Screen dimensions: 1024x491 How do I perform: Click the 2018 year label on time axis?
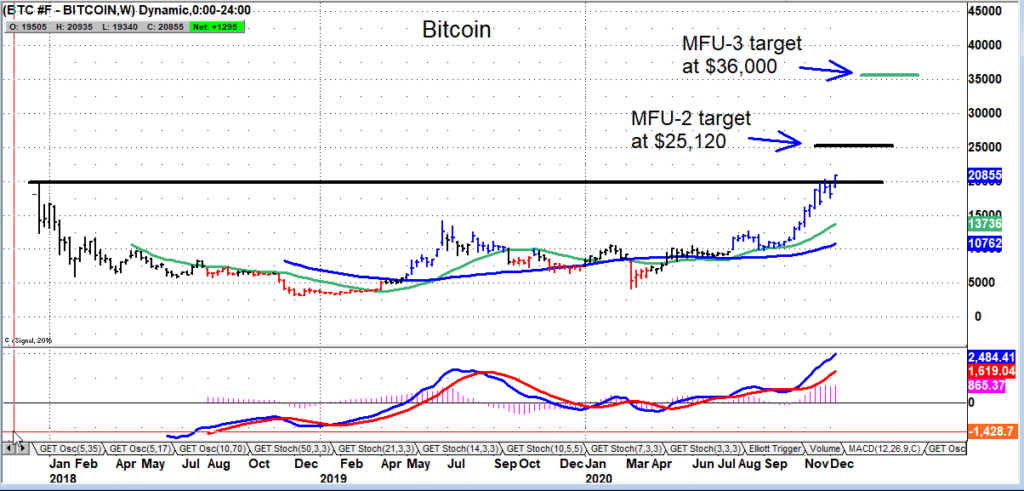point(63,478)
